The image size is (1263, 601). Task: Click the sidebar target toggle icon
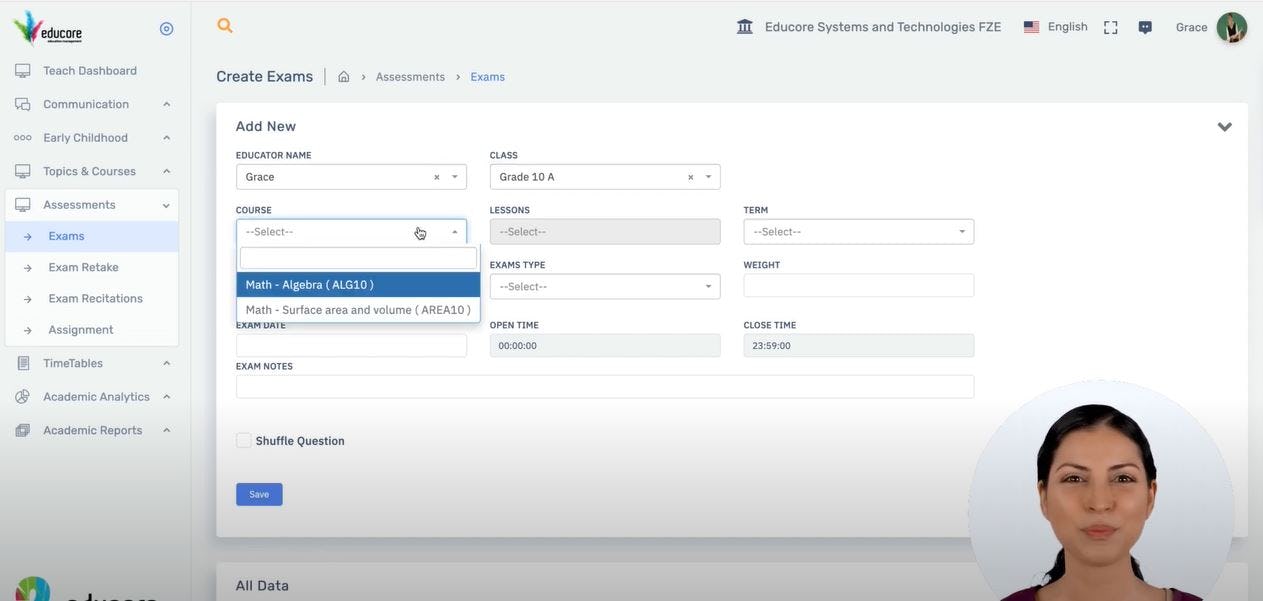pos(167,29)
